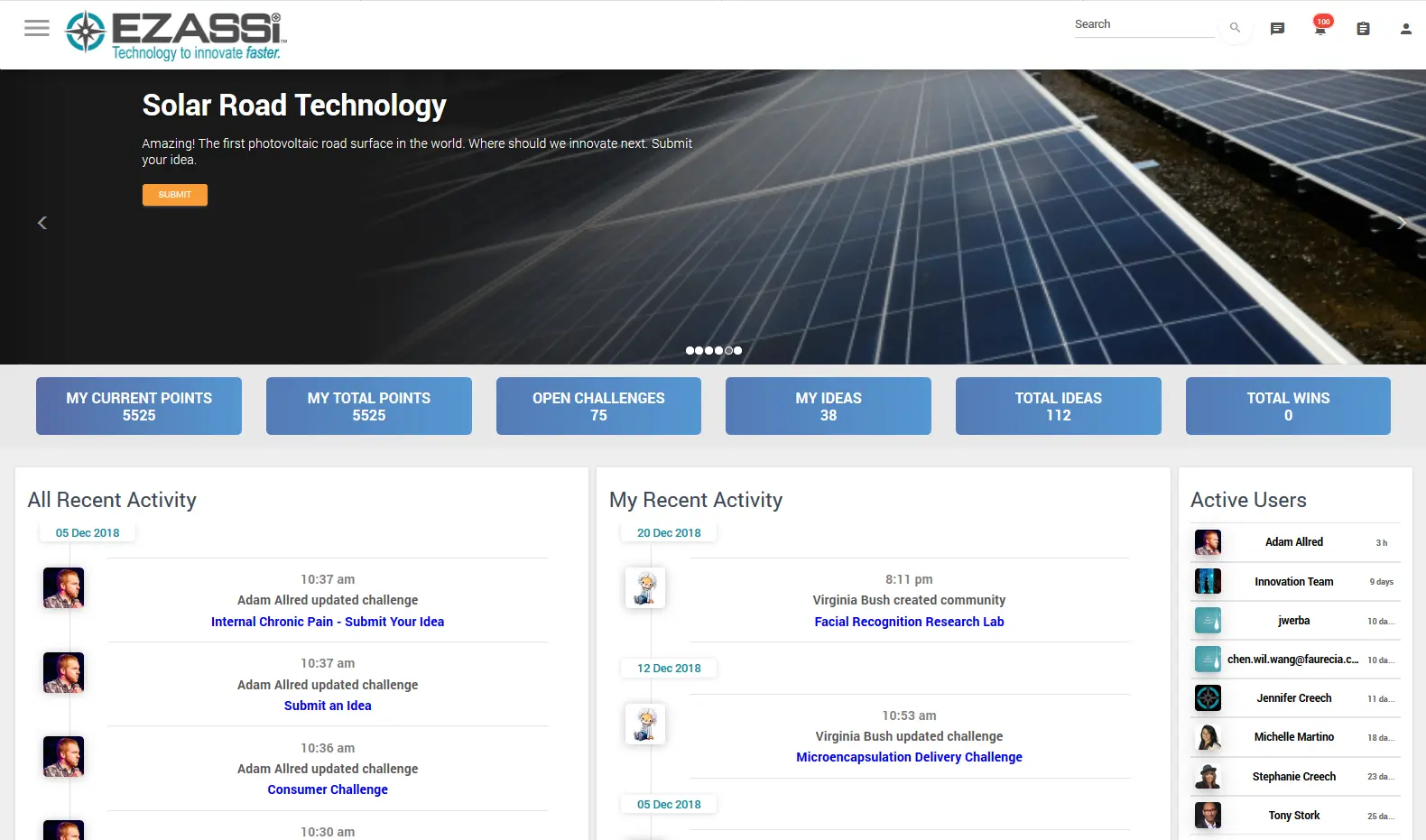Open the hamburger navigation menu
1426x840 pixels.
click(x=37, y=28)
